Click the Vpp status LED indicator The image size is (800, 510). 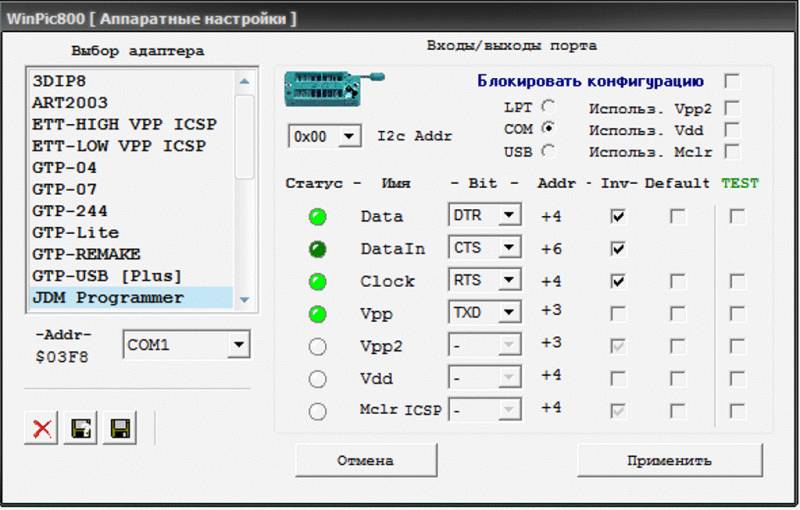tap(317, 314)
